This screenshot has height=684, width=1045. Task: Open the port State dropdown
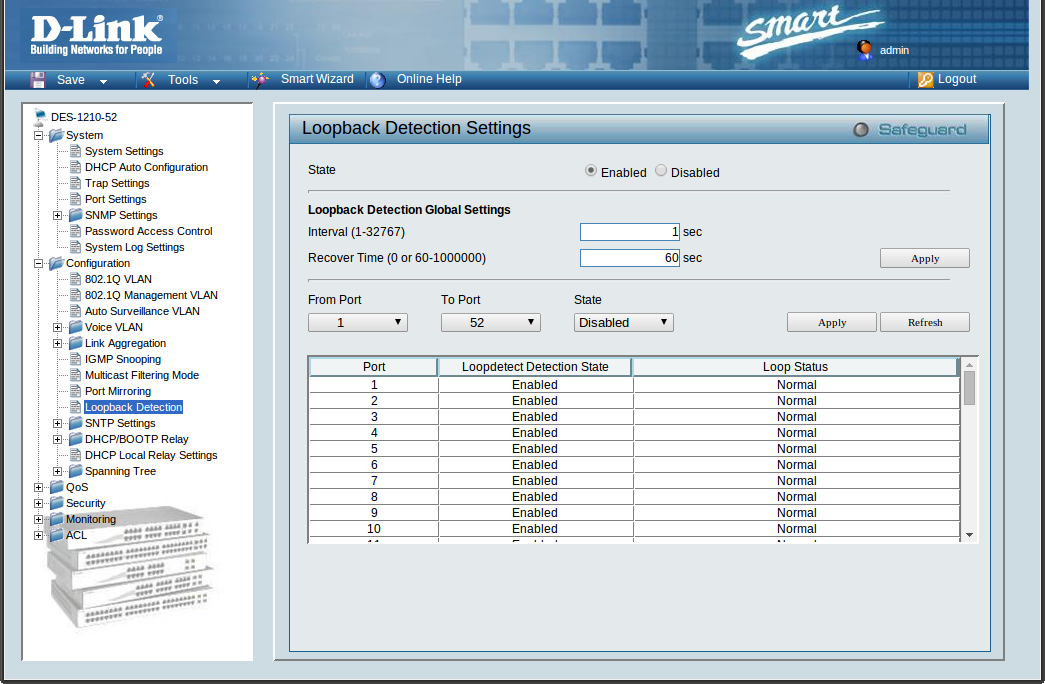coord(624,322)
